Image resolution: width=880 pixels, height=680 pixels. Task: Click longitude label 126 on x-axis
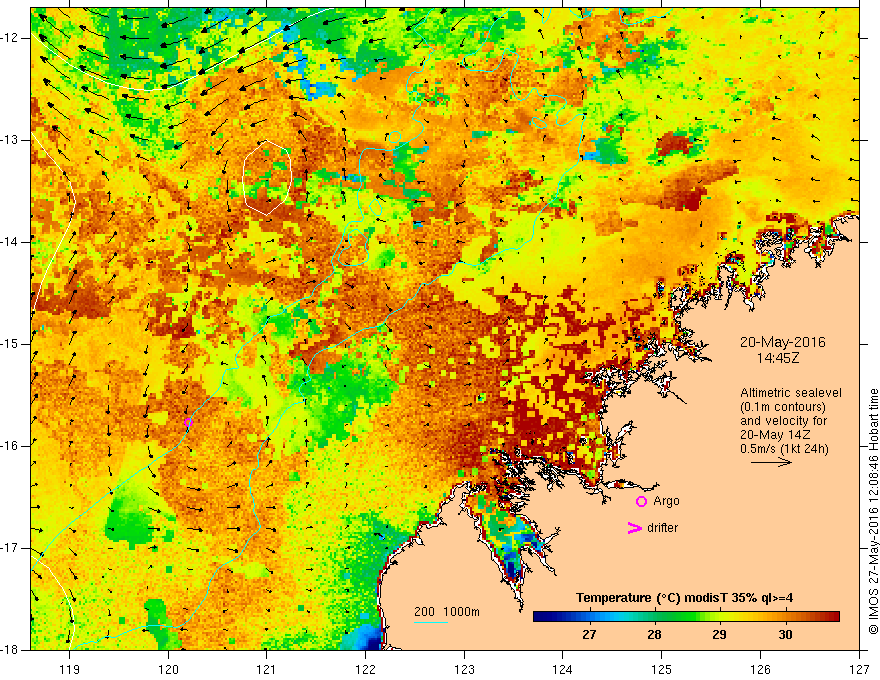pos(760,669)
